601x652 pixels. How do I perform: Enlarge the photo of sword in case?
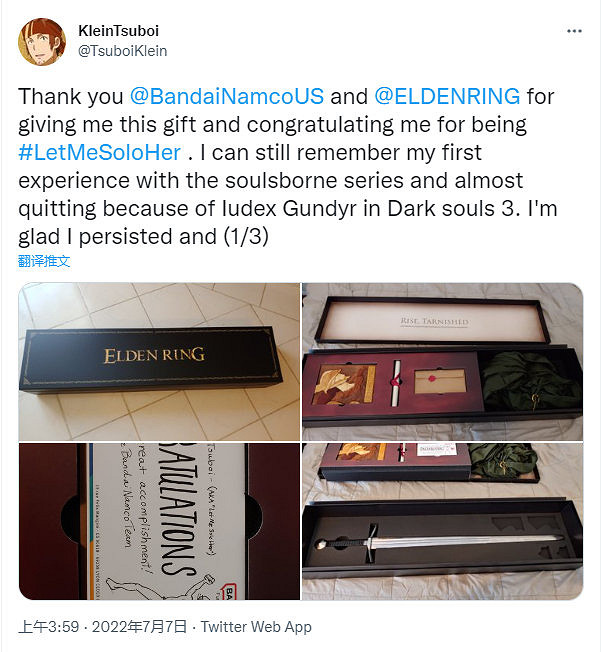pos(442,521)
